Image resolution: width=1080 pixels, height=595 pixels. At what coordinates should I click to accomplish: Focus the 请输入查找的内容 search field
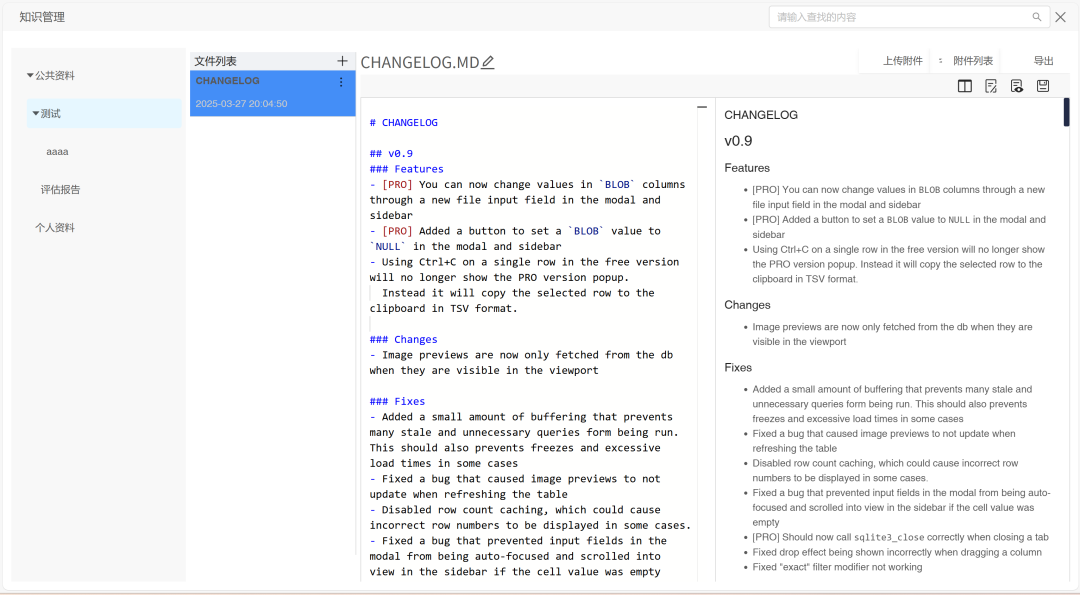tap(909, 17)
